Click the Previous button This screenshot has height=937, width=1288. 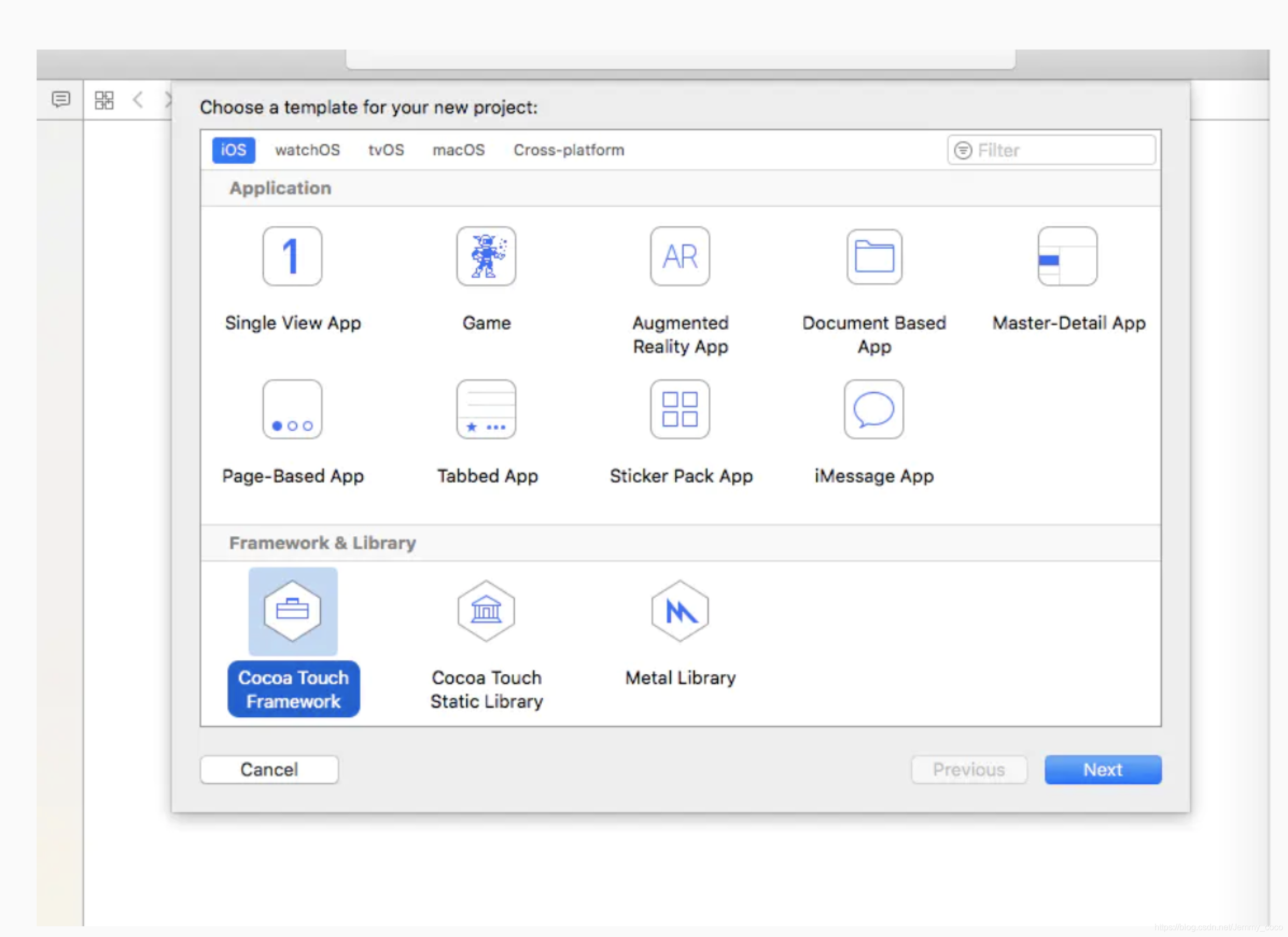click(x=969, y=770)
